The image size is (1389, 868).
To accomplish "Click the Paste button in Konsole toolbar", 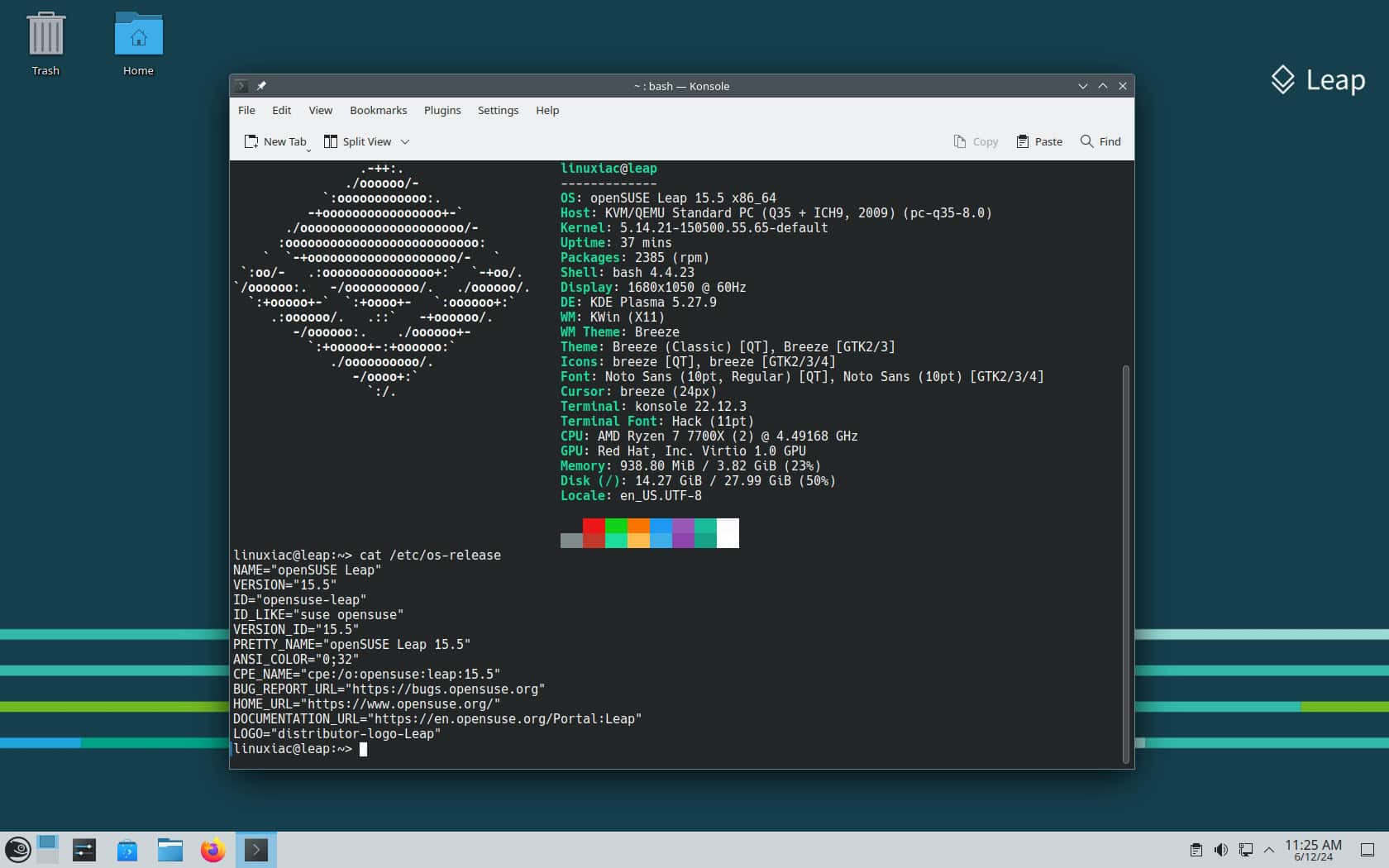I will pos(1038,141).
